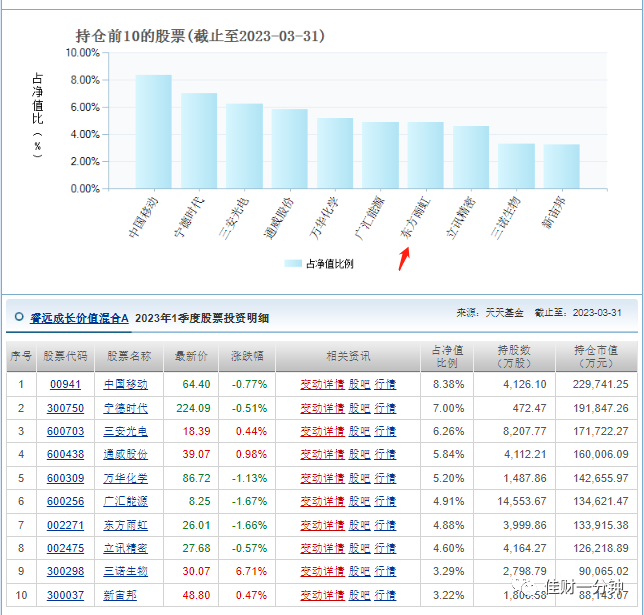Open stock code 600309 link
The height and width of the screenshot is (615, 644).
click(x=65, y=478)
